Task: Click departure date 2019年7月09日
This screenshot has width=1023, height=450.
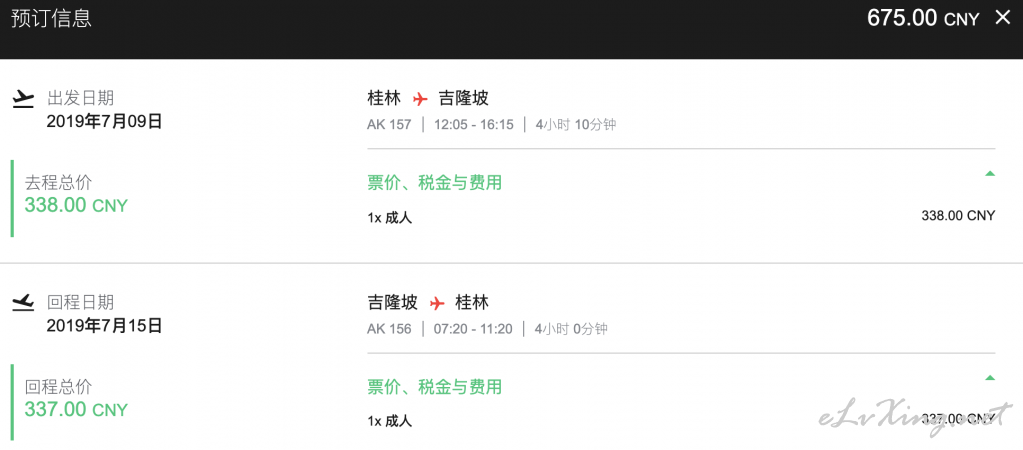Action: click(x=104, y=121)
